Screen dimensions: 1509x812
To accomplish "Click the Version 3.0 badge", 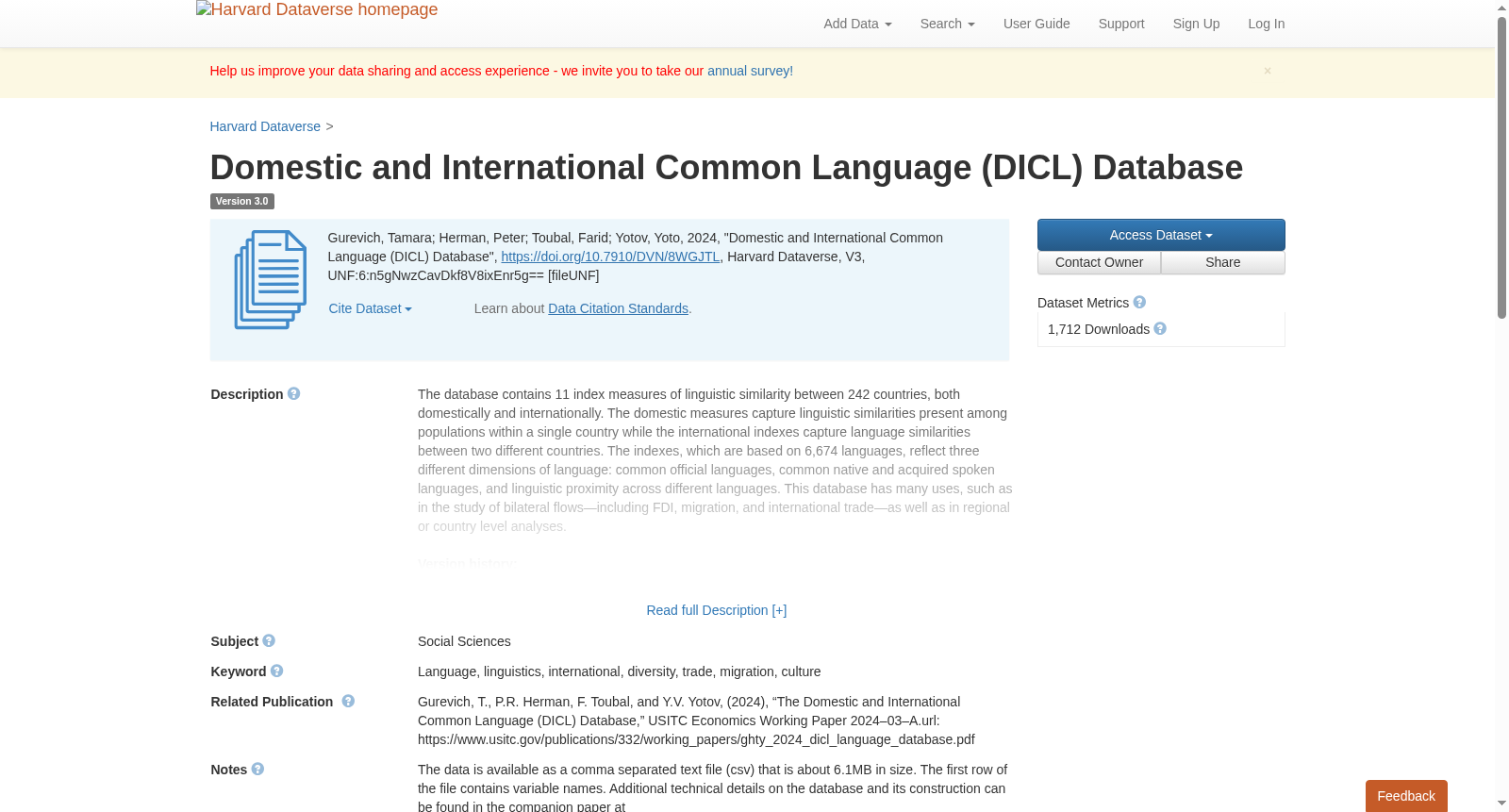I will 241,201.
